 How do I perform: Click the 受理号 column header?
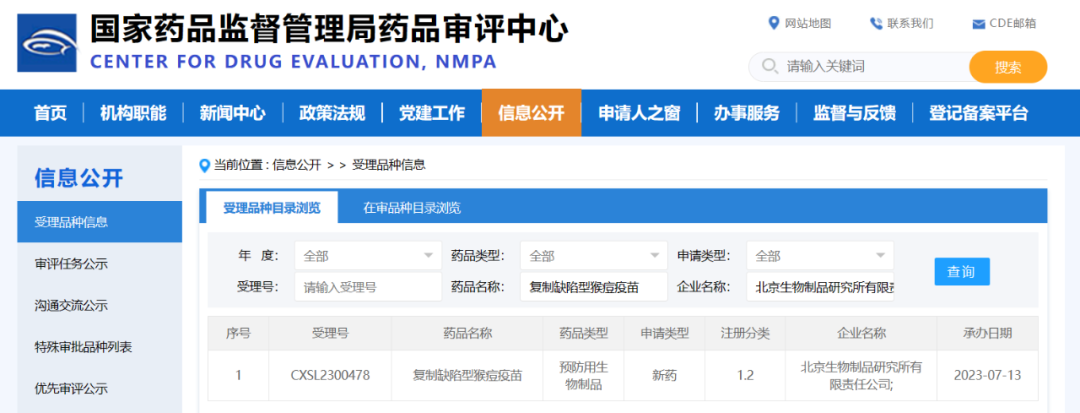[x=330, y=333]
